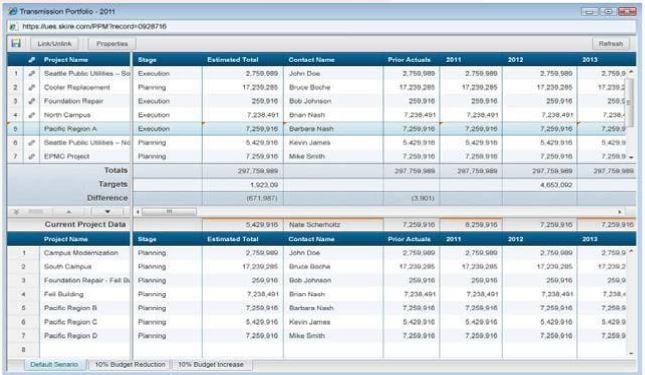
Task: Click the Link/Unlink button
Action: pos(54,44)
